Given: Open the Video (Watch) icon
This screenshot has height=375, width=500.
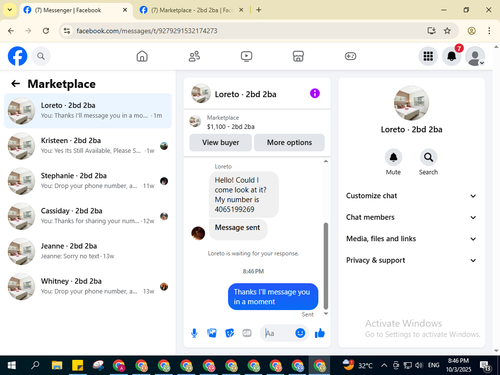Looking at the screenshot, I should click(x=246, y=56).
